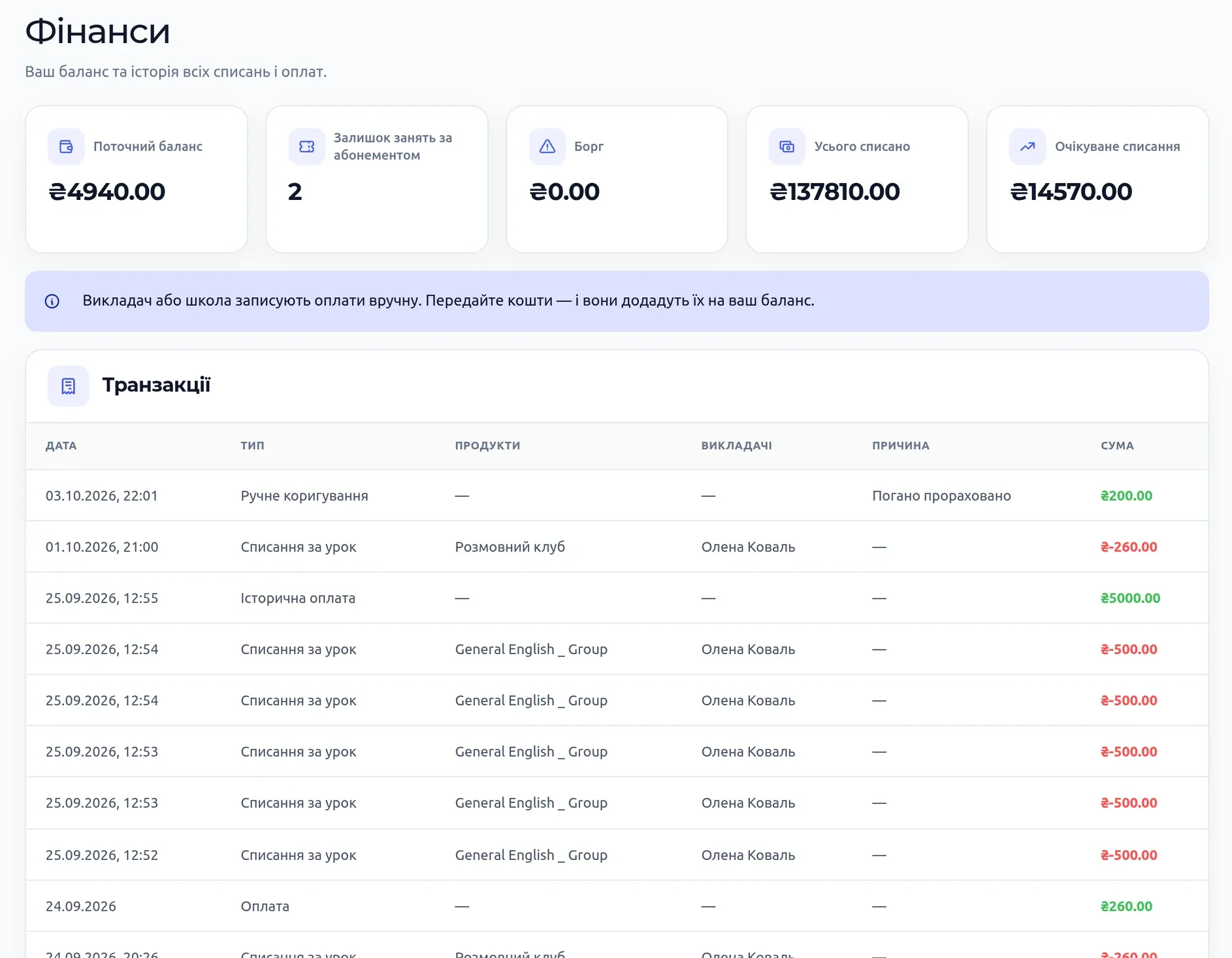The width and height of the screenshot is (1232, 958).
Task: Click the trend arrow icon beside Очікуване списання
Action: [x=1028, y=146]
